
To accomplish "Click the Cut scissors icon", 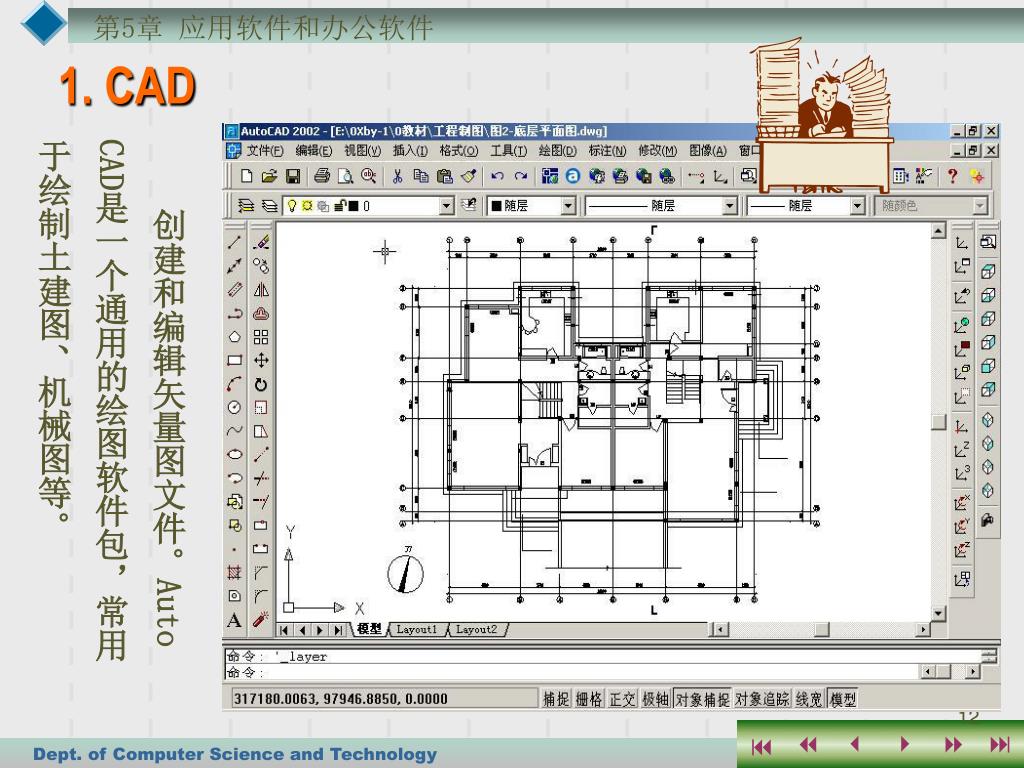I will tap(397, 176).
